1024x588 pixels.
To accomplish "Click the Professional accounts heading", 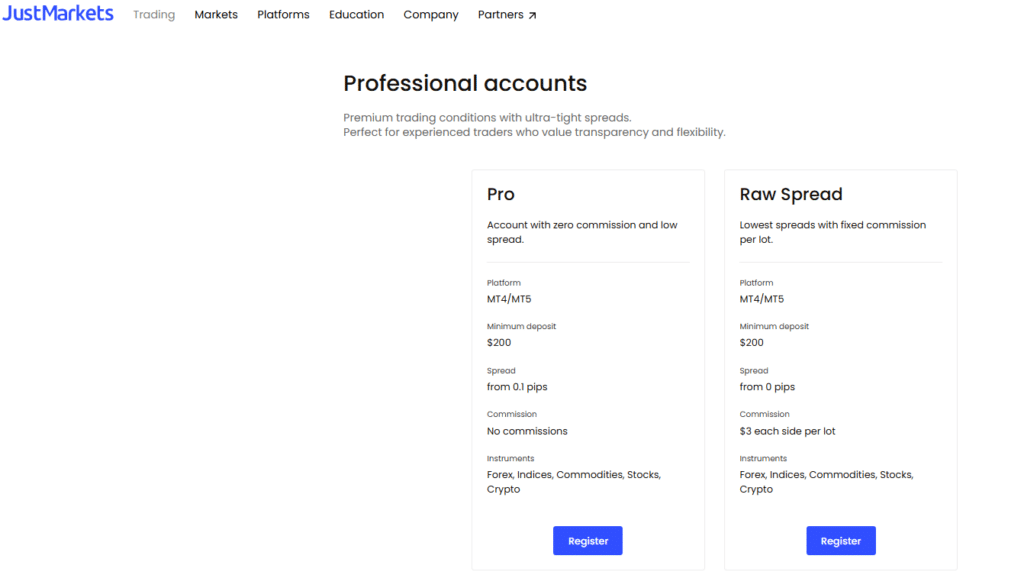I will click(465, 84).
